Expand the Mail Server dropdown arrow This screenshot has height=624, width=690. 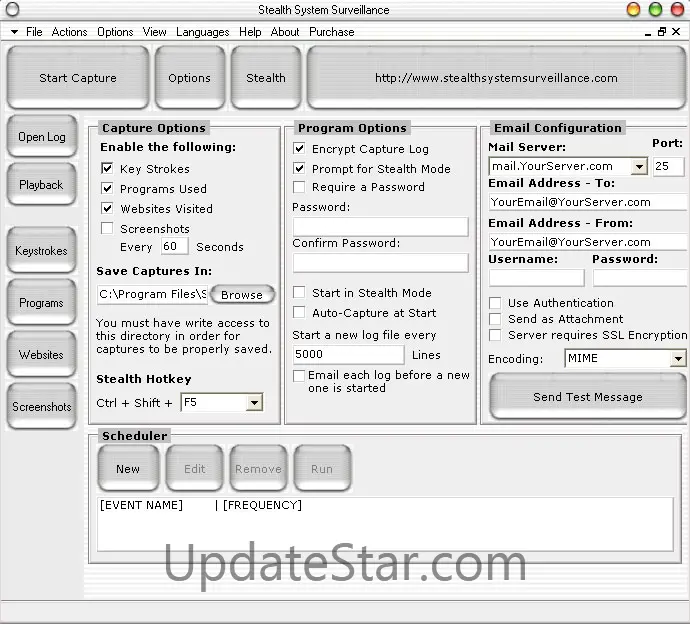639,166
